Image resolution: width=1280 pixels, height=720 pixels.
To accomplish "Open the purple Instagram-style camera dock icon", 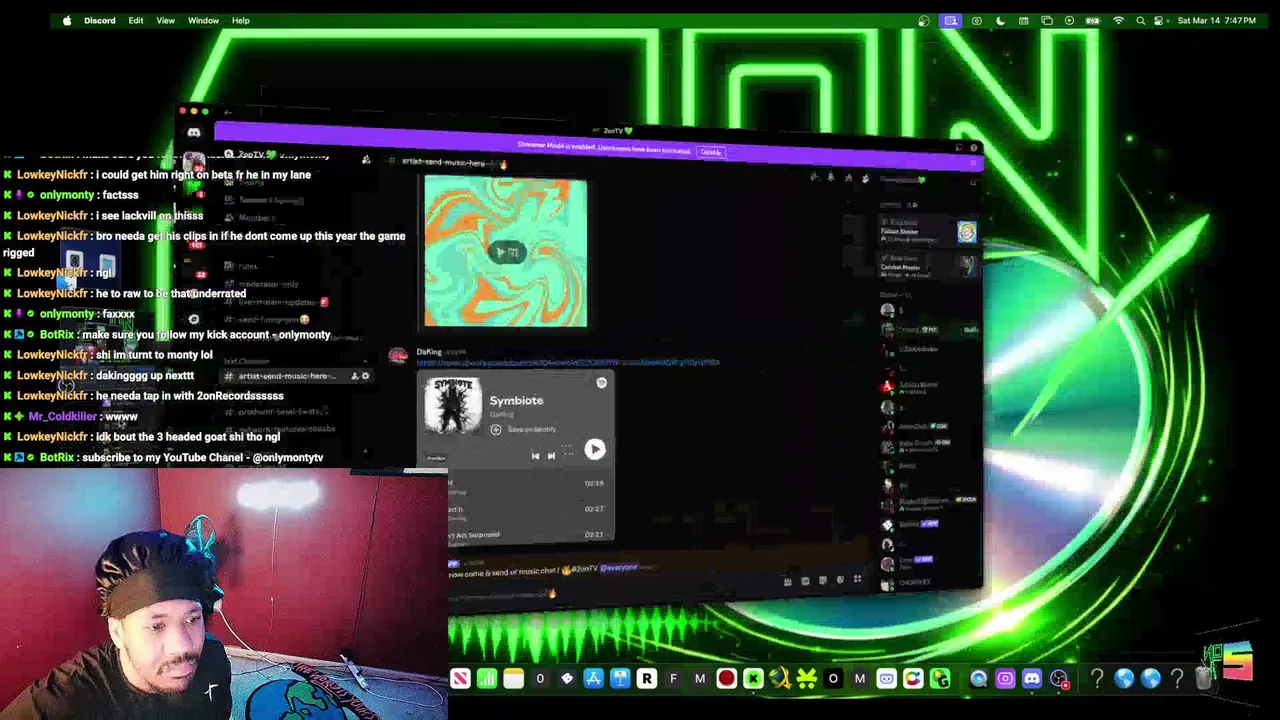I will tap(1005, 679).
